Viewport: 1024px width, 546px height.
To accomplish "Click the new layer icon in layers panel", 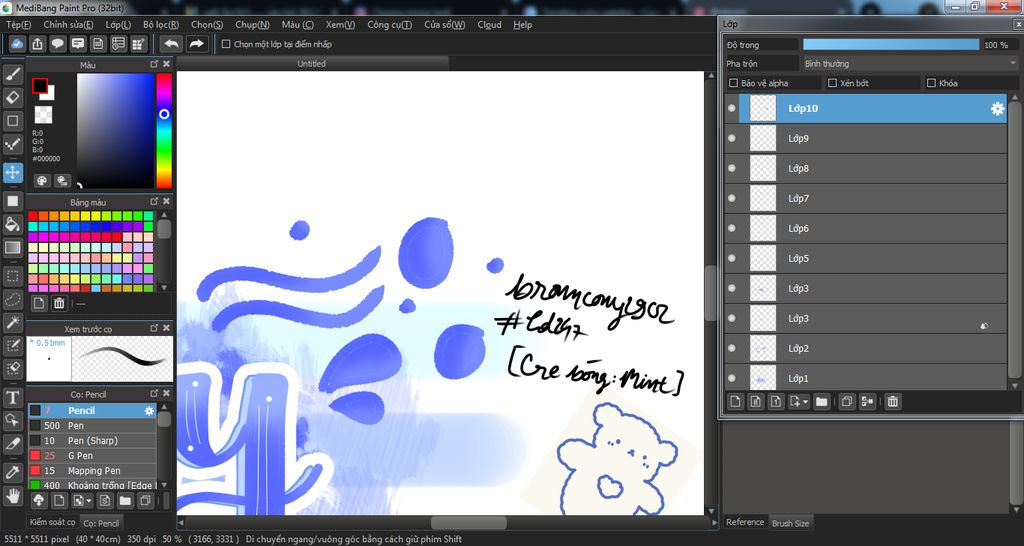I will pyautogui.click(x=735, y=402).
